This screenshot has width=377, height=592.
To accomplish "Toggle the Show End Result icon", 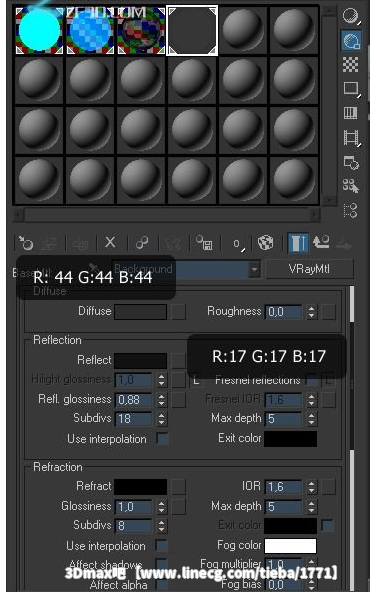I will [x=298, y=243].
